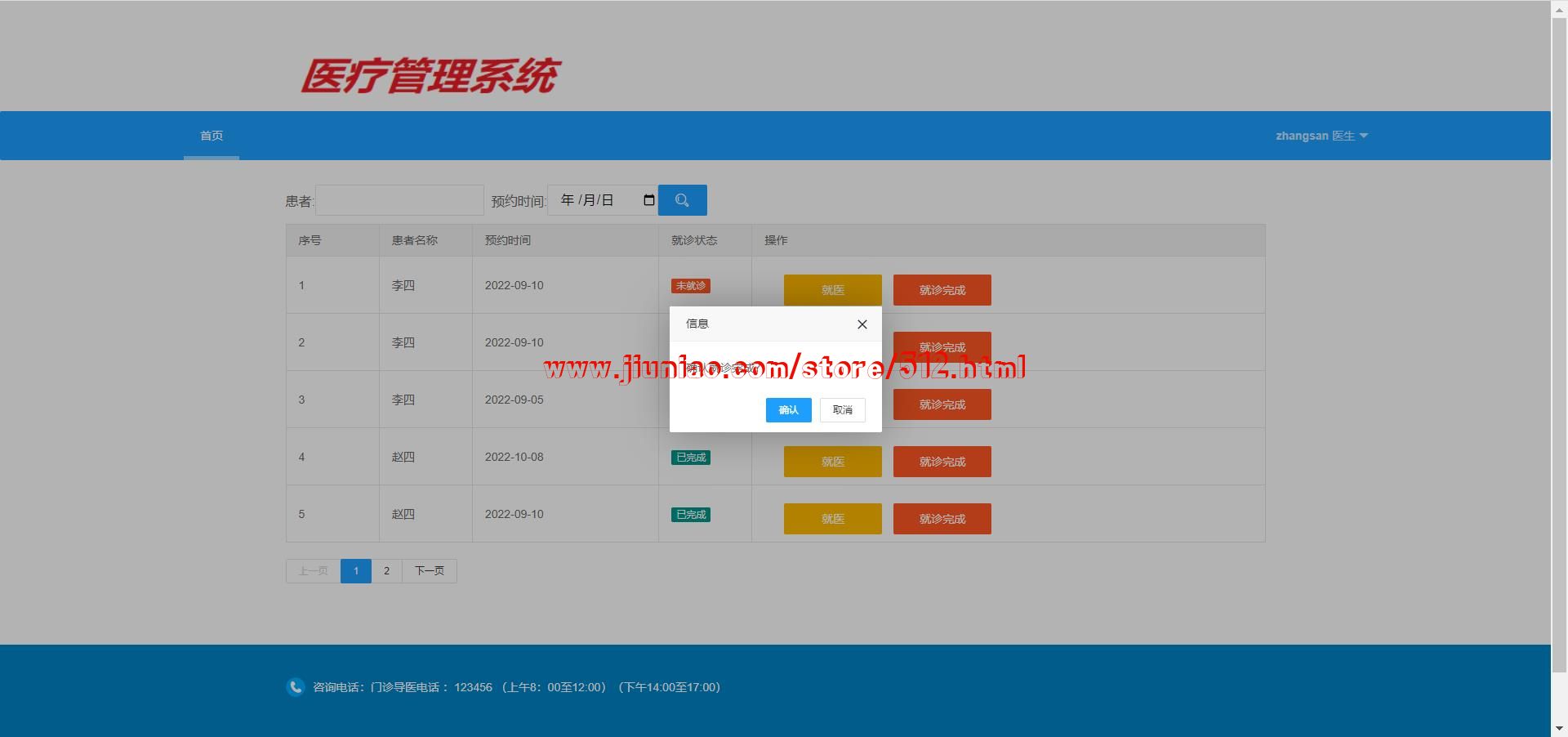The image size is (1568, 737).
Task: Select patient name 李四 in row 1
Action: (x=403, y=285)
